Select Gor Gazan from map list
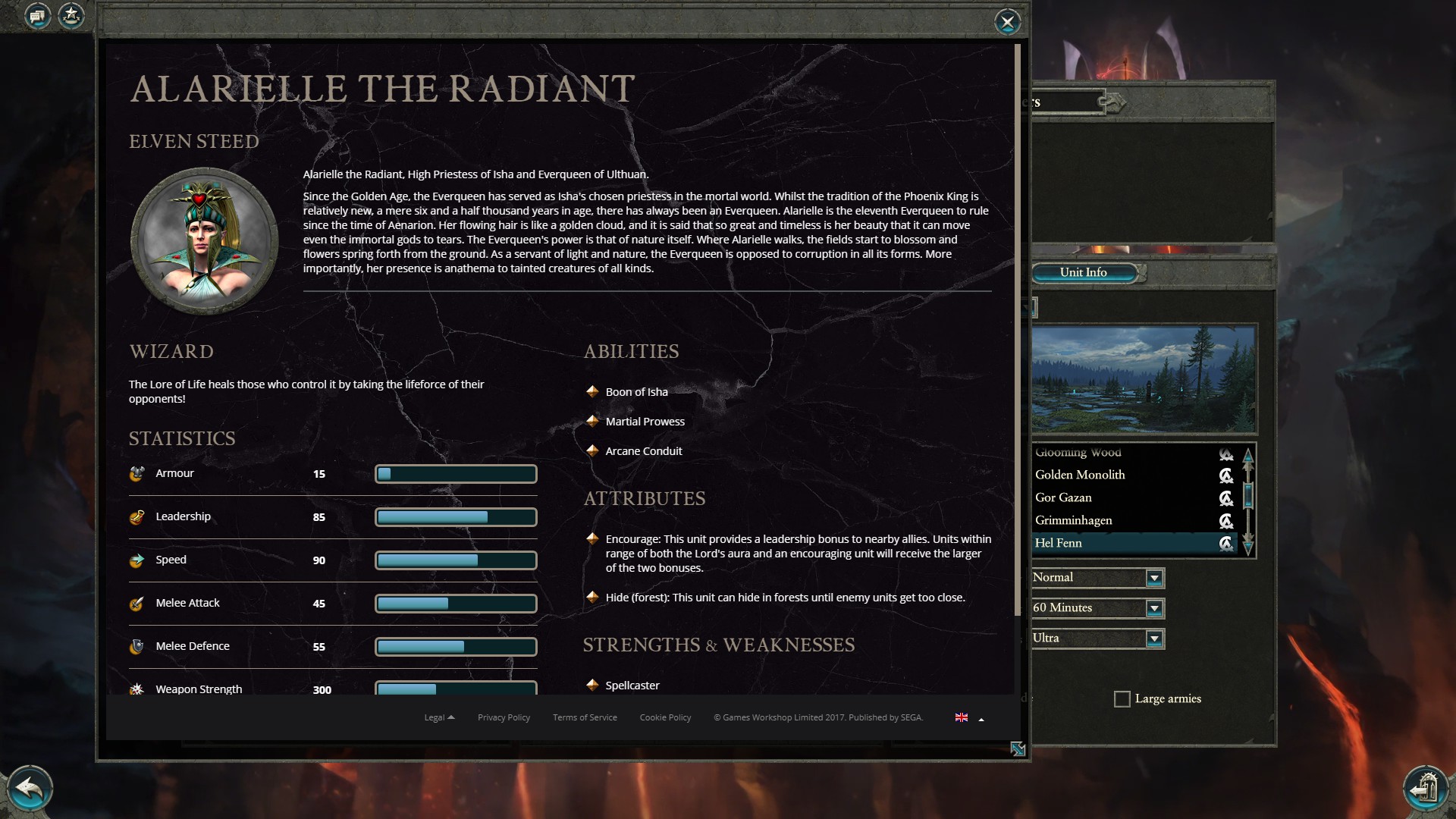 (1063, 497)
